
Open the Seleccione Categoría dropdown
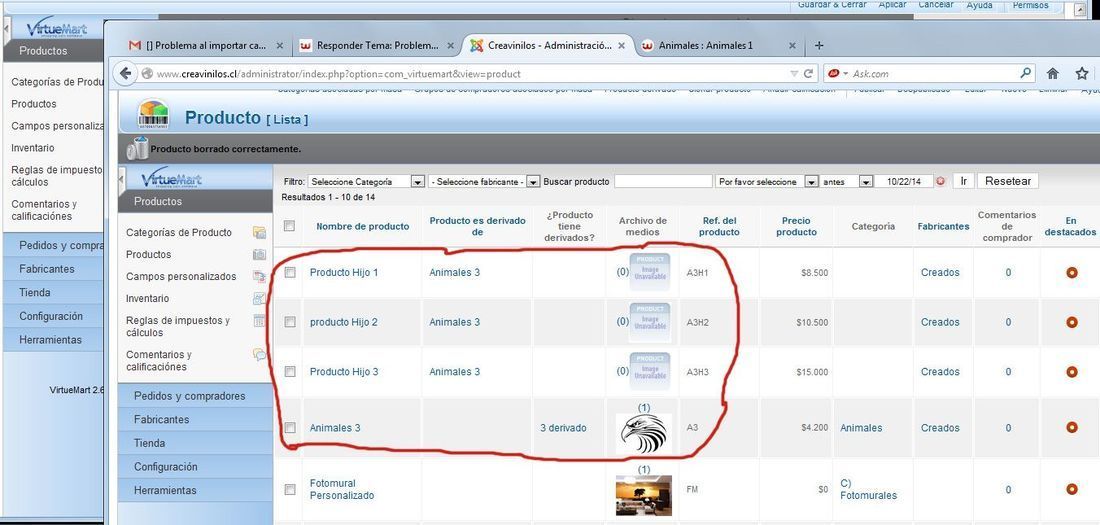click(x=366, y=181)
